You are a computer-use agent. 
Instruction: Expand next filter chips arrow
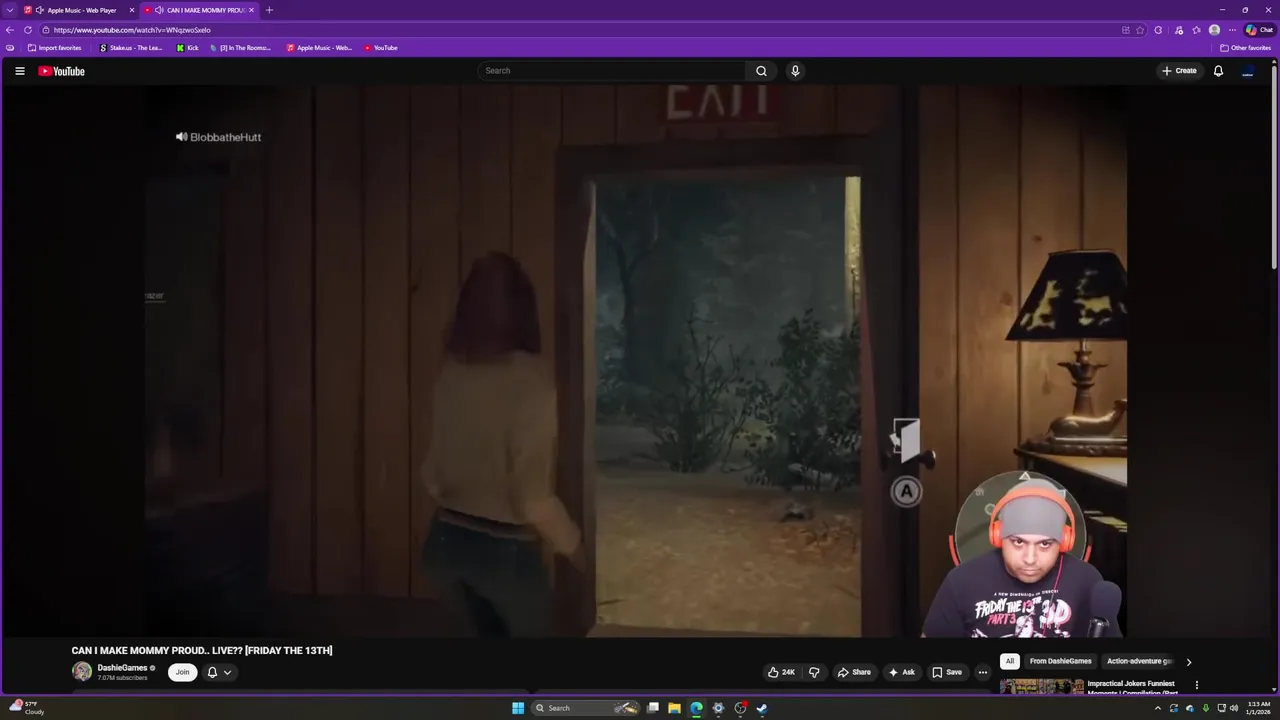1188,662
